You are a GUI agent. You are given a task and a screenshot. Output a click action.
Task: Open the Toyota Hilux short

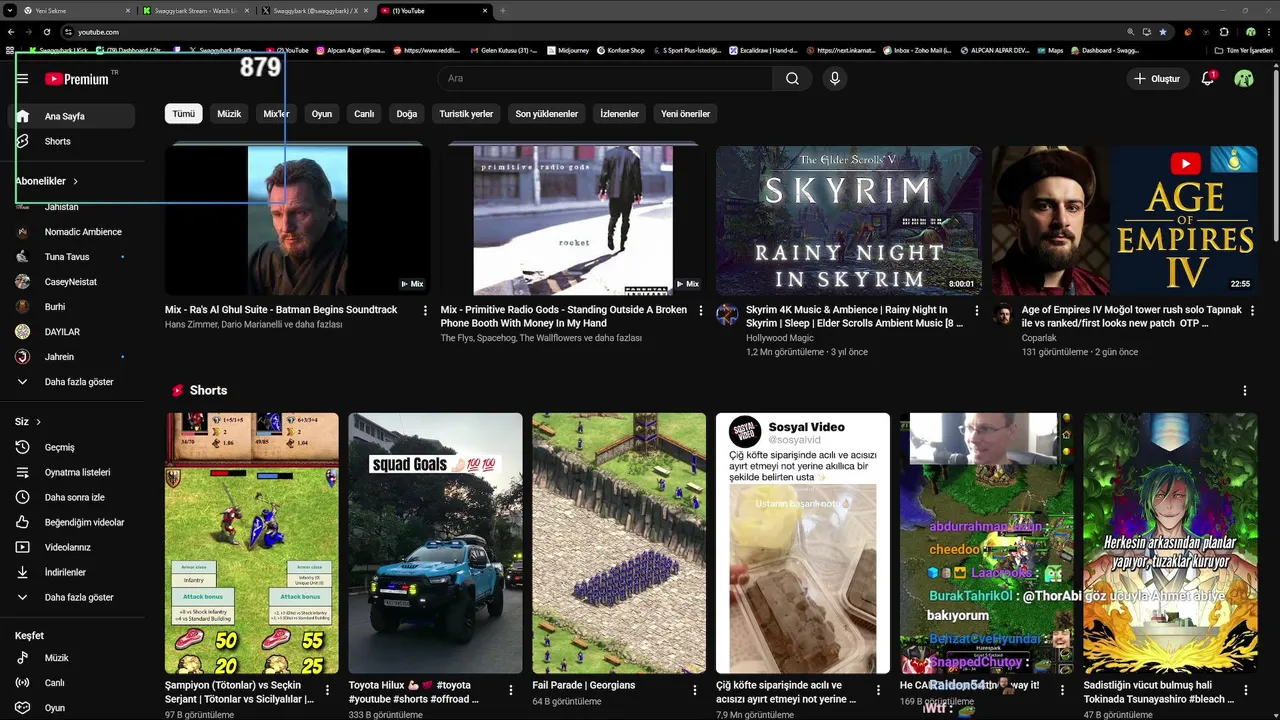pos(435,543)
